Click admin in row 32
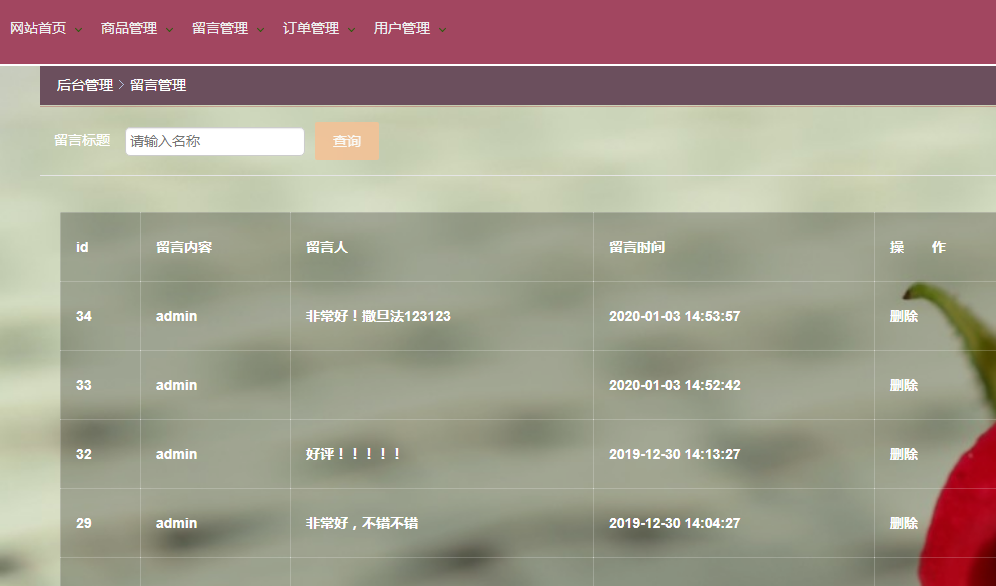The height and width of the screenshot is (586, 996). pos(177,454)
